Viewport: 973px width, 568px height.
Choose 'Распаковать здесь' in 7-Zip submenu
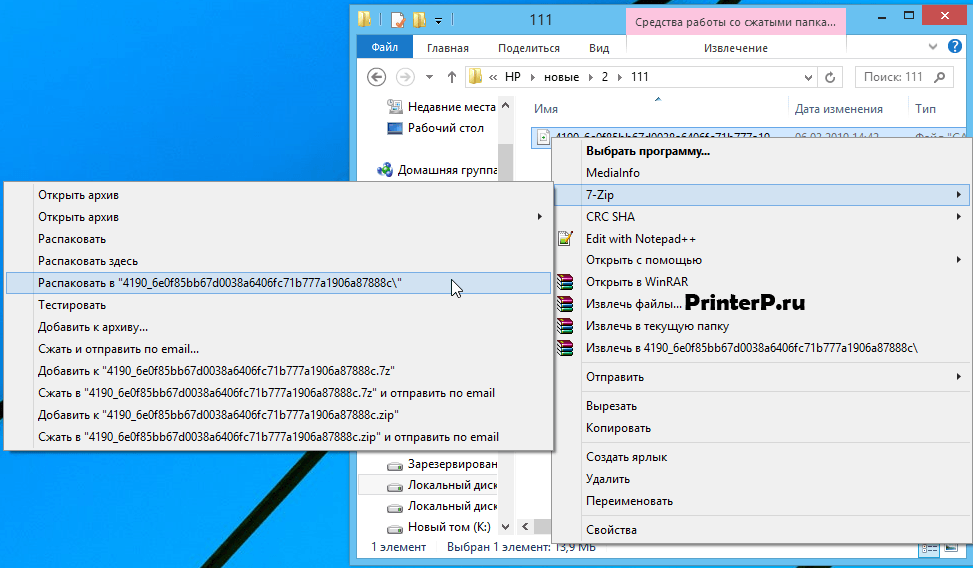tap(88, 261)
